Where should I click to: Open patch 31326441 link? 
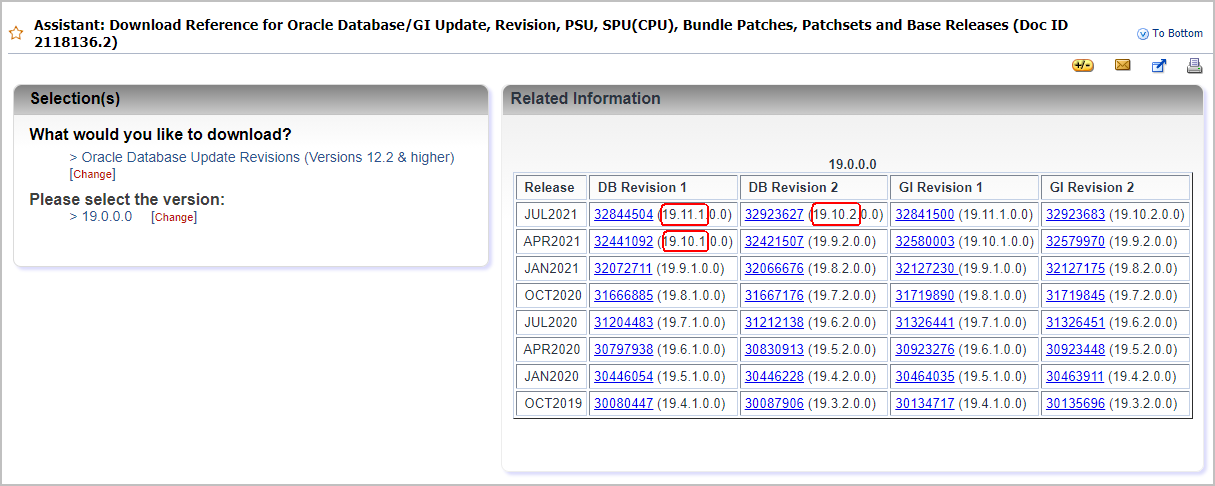pos(925,322)
